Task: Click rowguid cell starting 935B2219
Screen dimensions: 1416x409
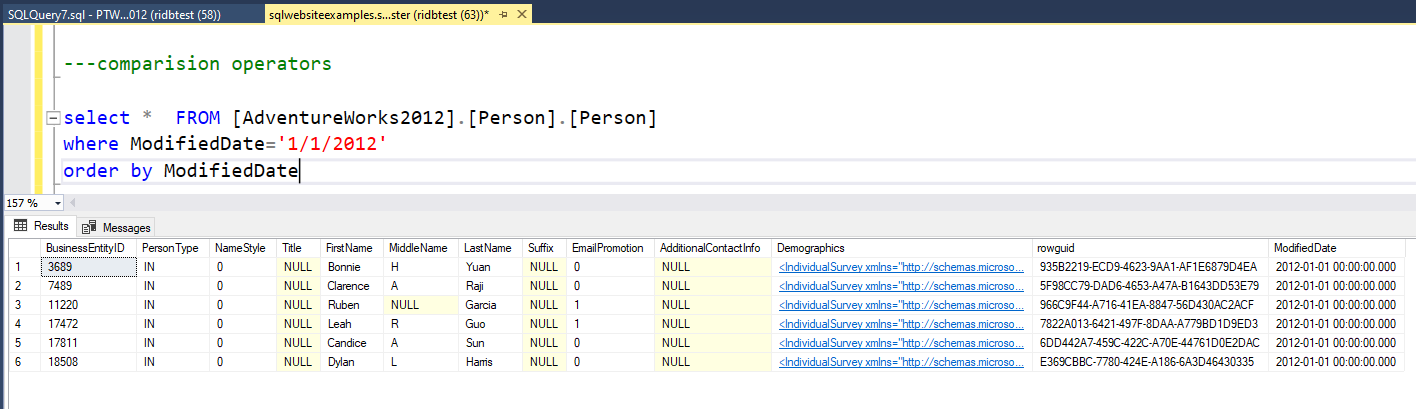Action: (x=1151, y=267)
